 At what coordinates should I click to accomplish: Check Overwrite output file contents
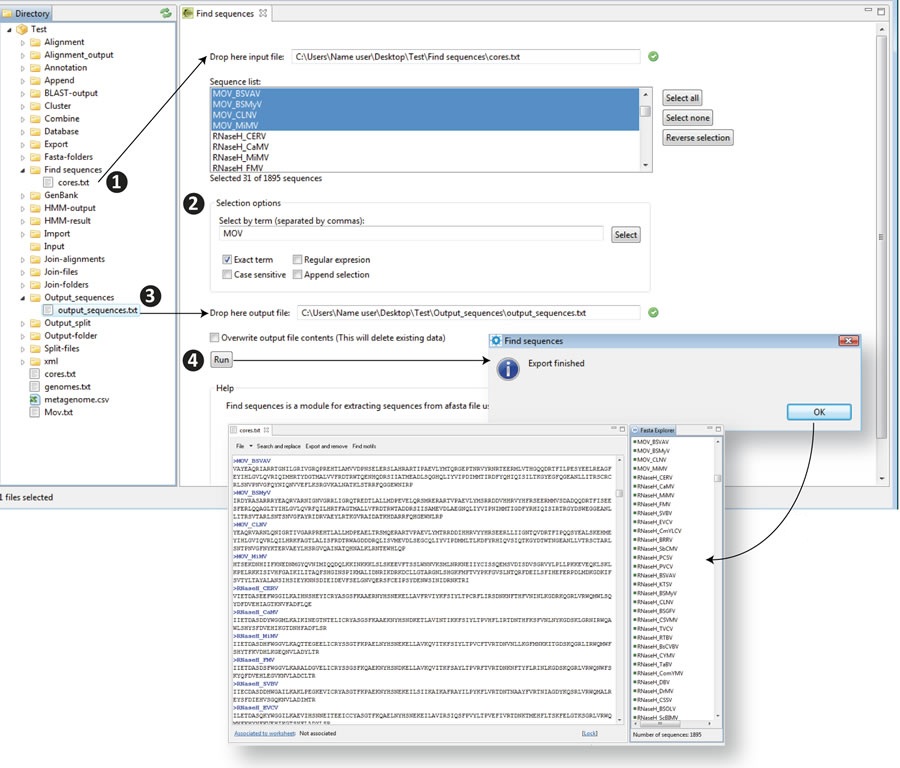215,338
